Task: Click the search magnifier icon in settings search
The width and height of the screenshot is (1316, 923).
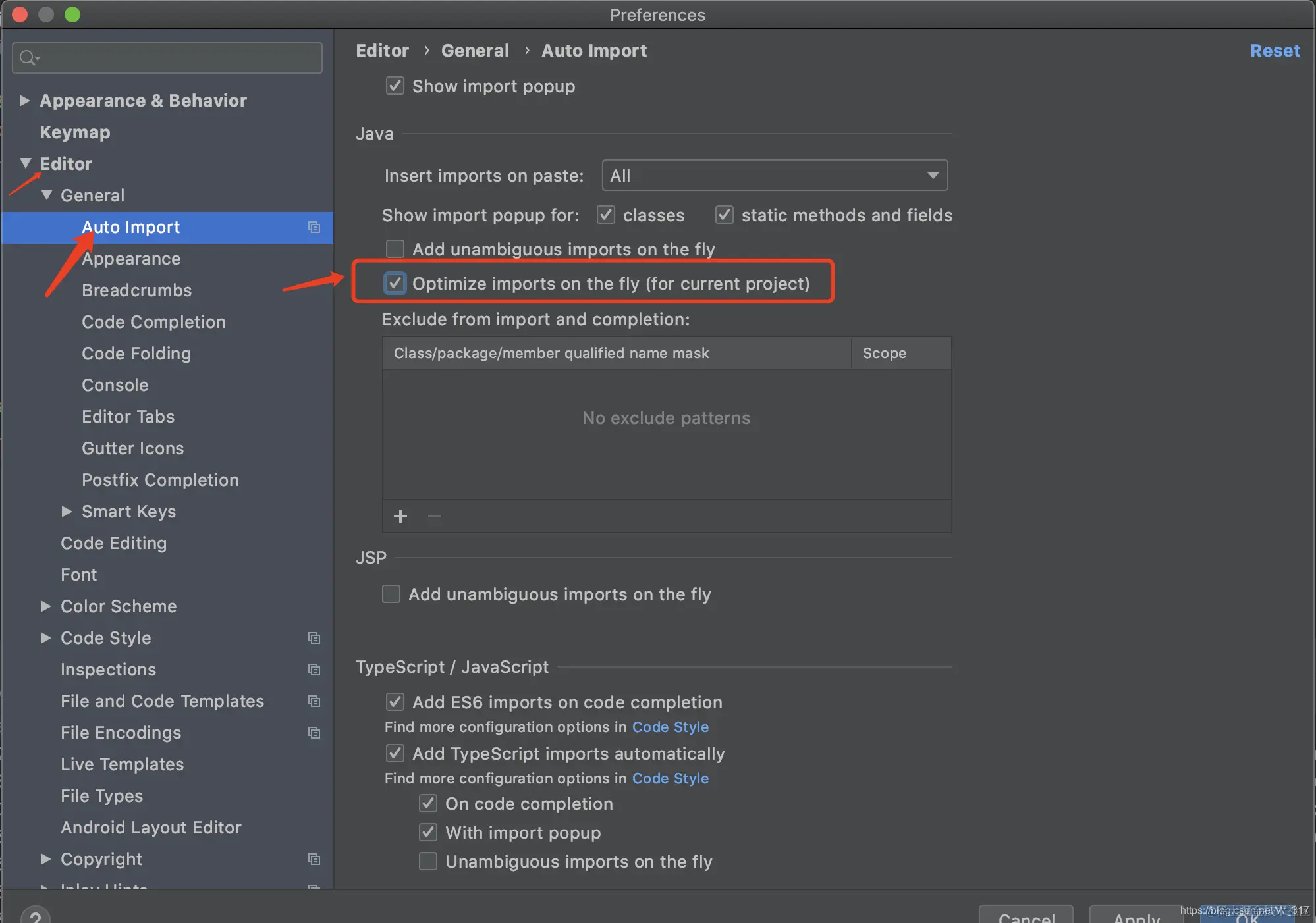Action: [x=28, y=58]
